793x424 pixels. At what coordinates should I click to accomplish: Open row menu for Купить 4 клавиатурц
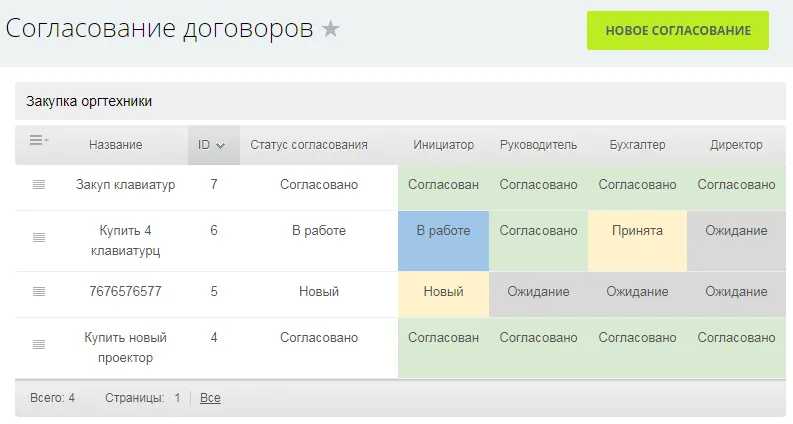[39, 238]
